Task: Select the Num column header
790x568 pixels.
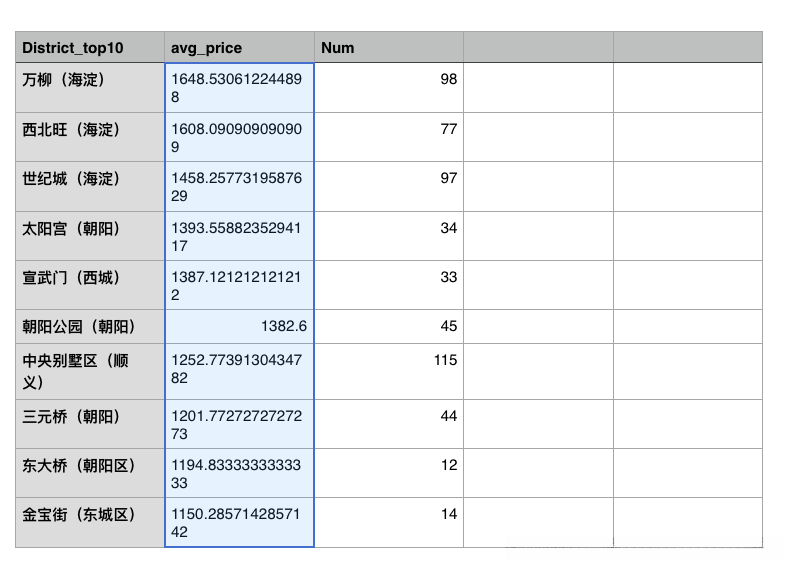Action: (x=388, y=47)
